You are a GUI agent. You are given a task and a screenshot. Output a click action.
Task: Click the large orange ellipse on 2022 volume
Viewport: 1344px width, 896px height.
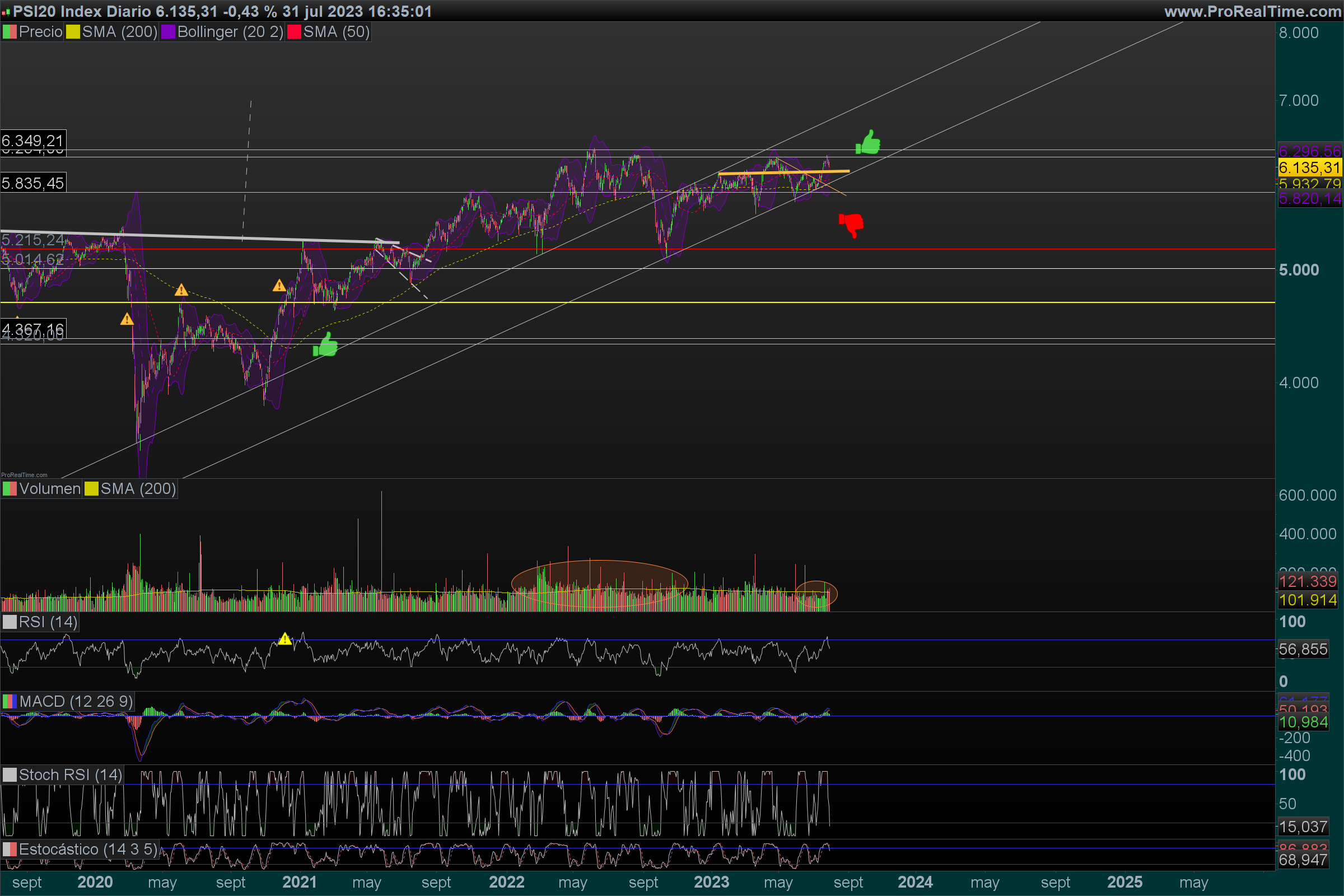coord(599,583)
